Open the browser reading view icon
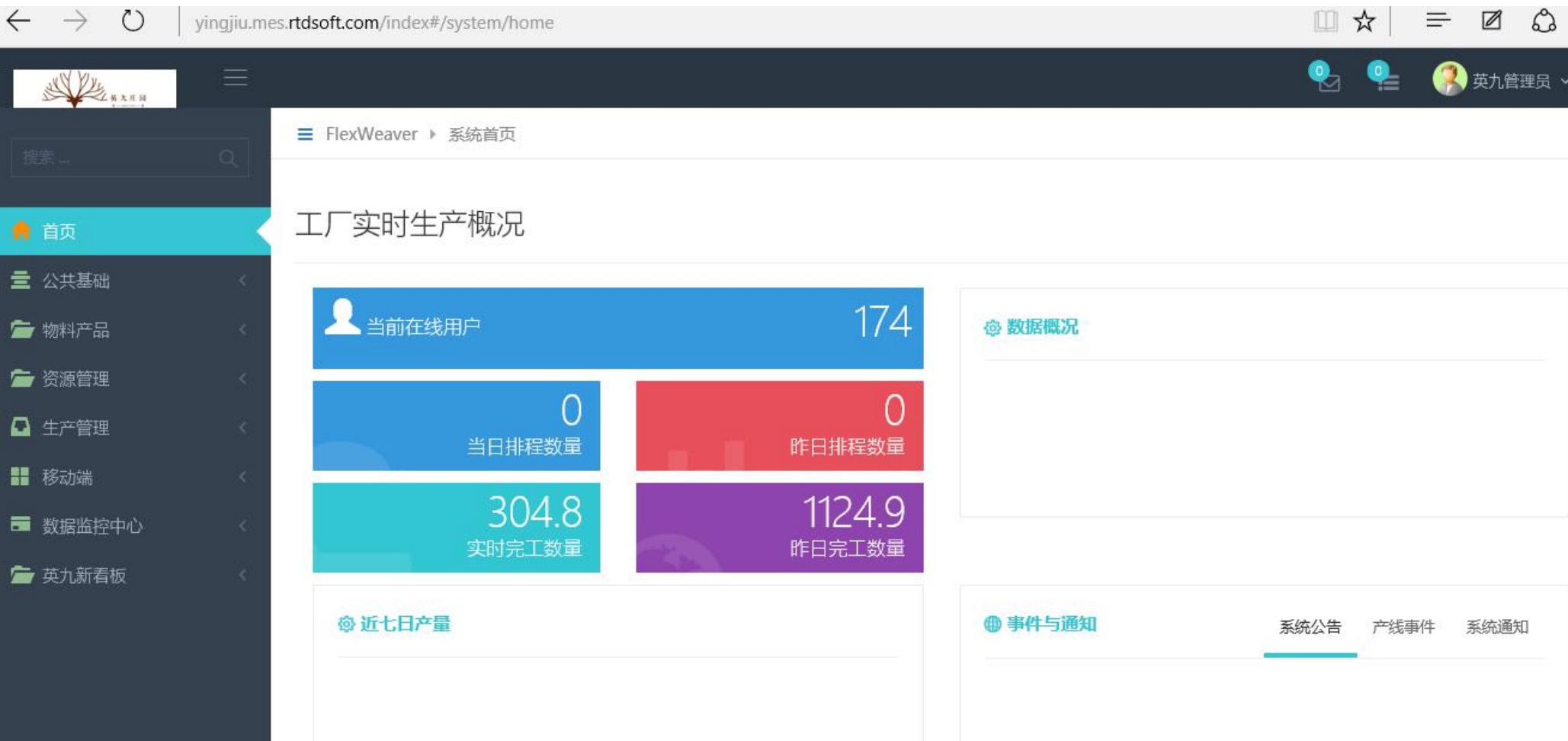Screen dimensions: 1568x741 tap(1326, 21)
